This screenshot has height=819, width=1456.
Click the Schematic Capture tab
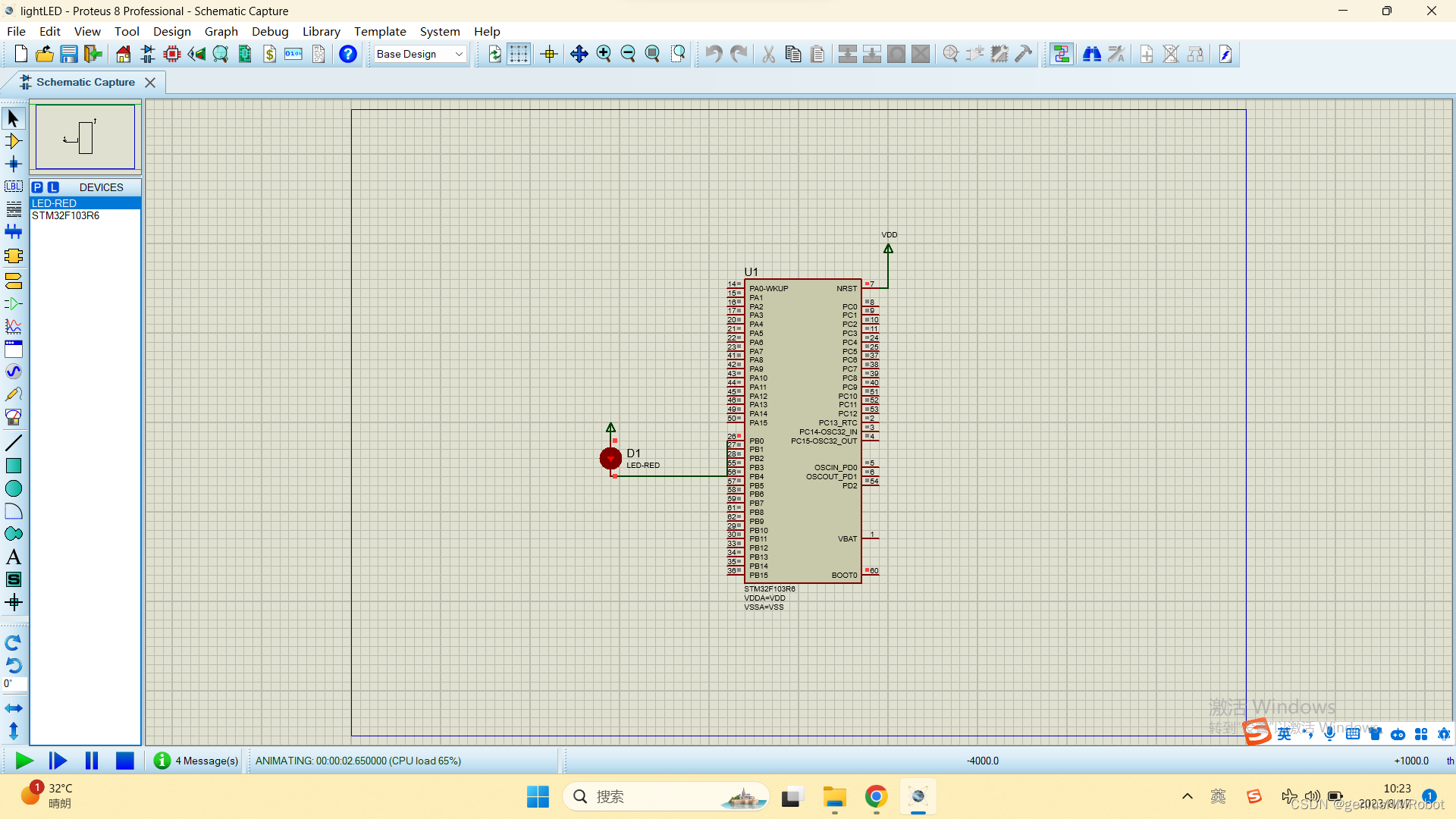[85, 81]
